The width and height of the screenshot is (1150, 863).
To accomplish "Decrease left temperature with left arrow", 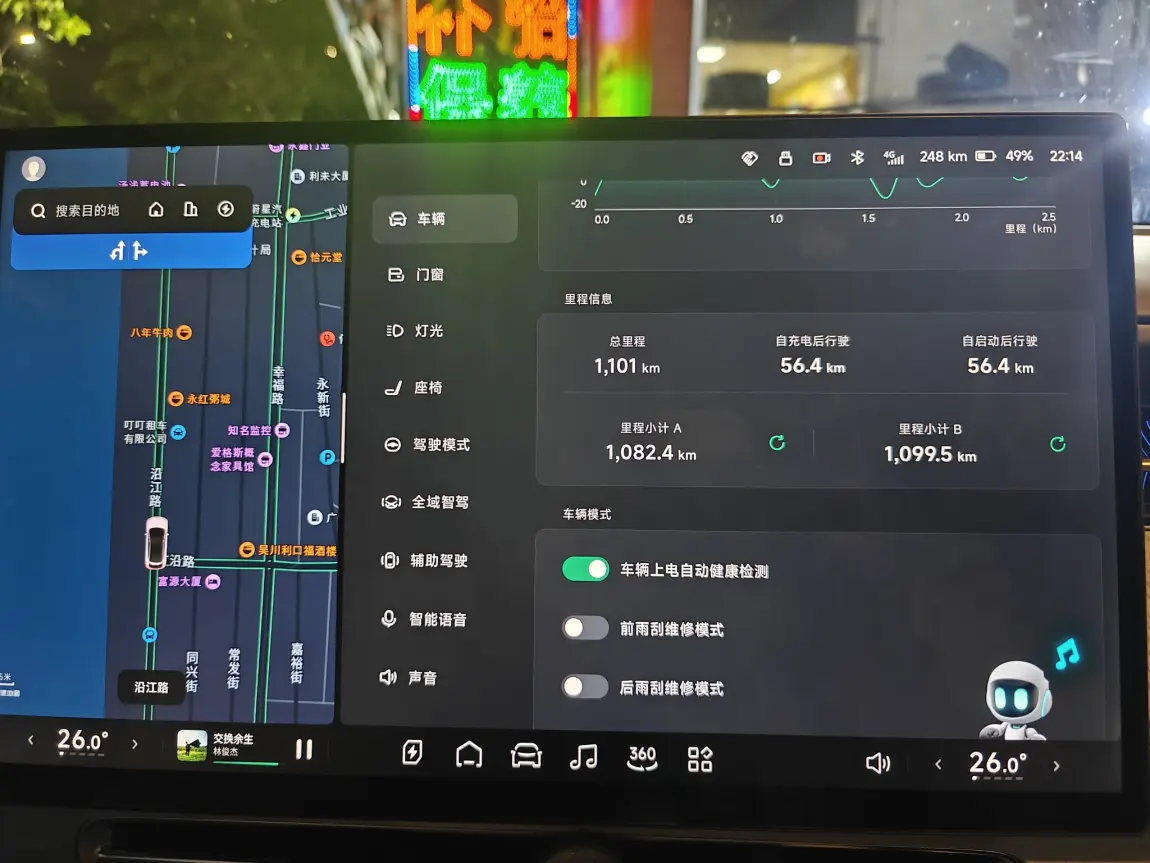I will click(30, 741).
